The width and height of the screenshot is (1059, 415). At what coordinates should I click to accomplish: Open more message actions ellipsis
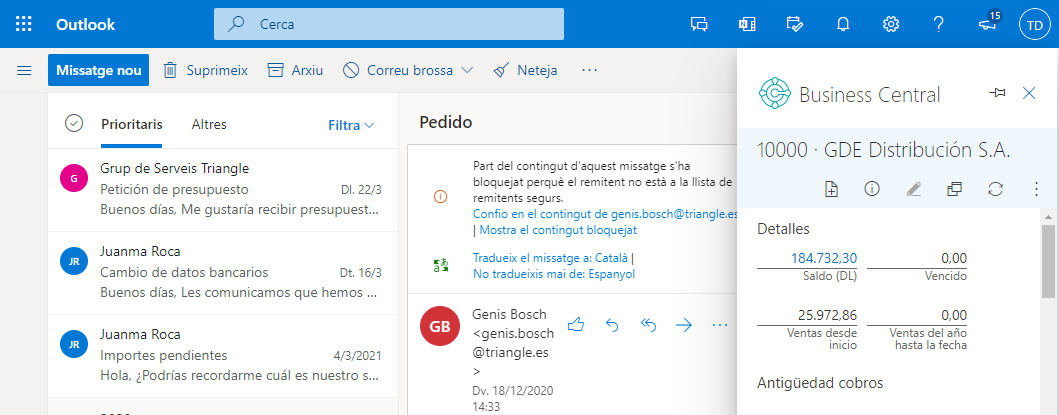click(720, 325)
